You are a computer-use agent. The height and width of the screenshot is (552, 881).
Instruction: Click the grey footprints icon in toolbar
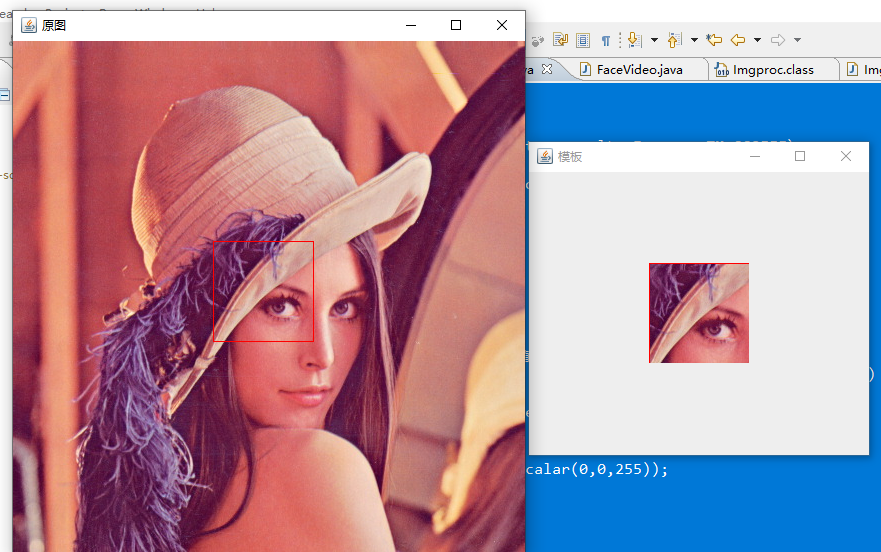tap(537, 40)
